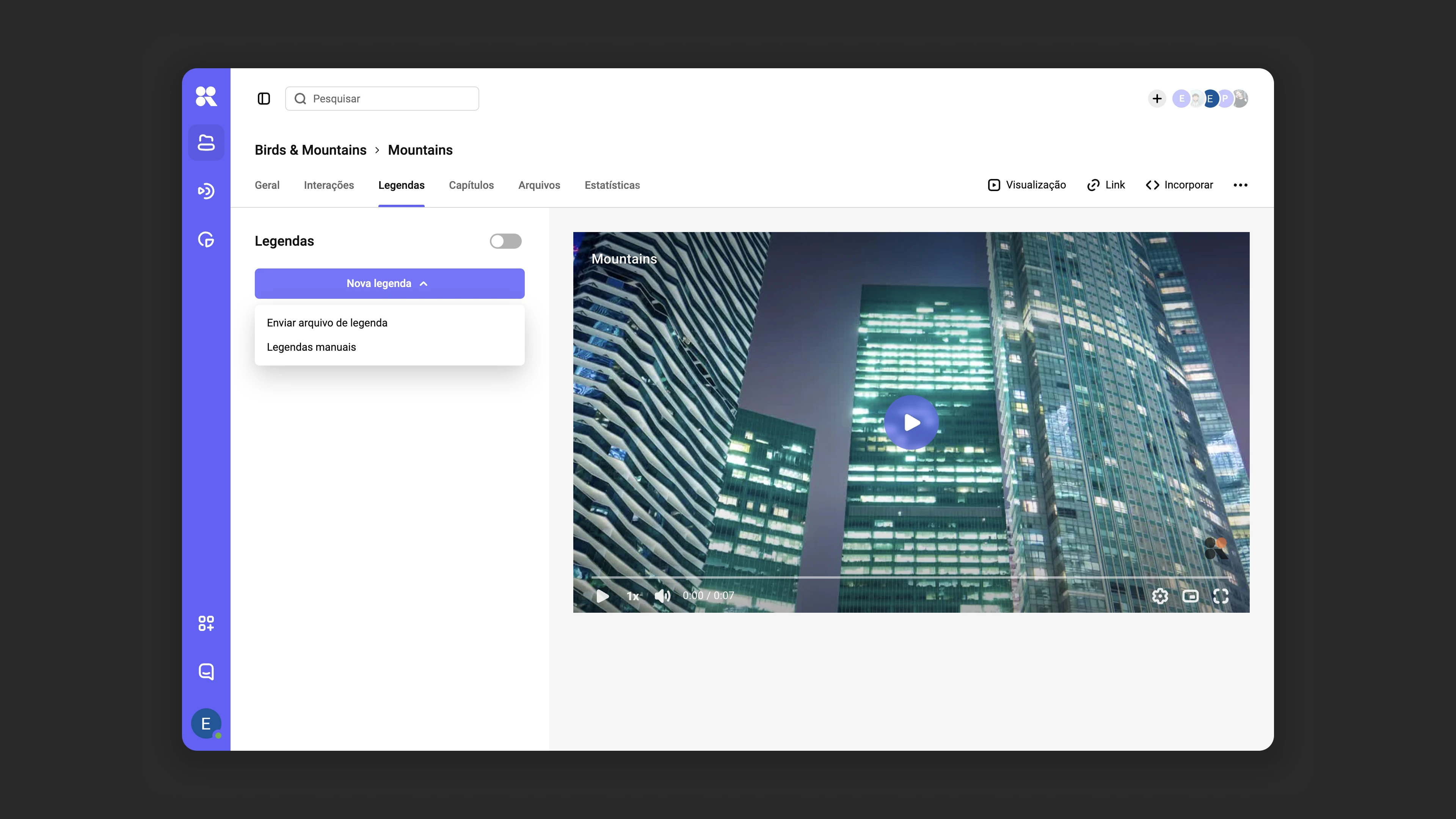This screenshot has width=1456, height=819.
Task: Open the user profile avatar E in sidebar
Action: coord(206,723)
